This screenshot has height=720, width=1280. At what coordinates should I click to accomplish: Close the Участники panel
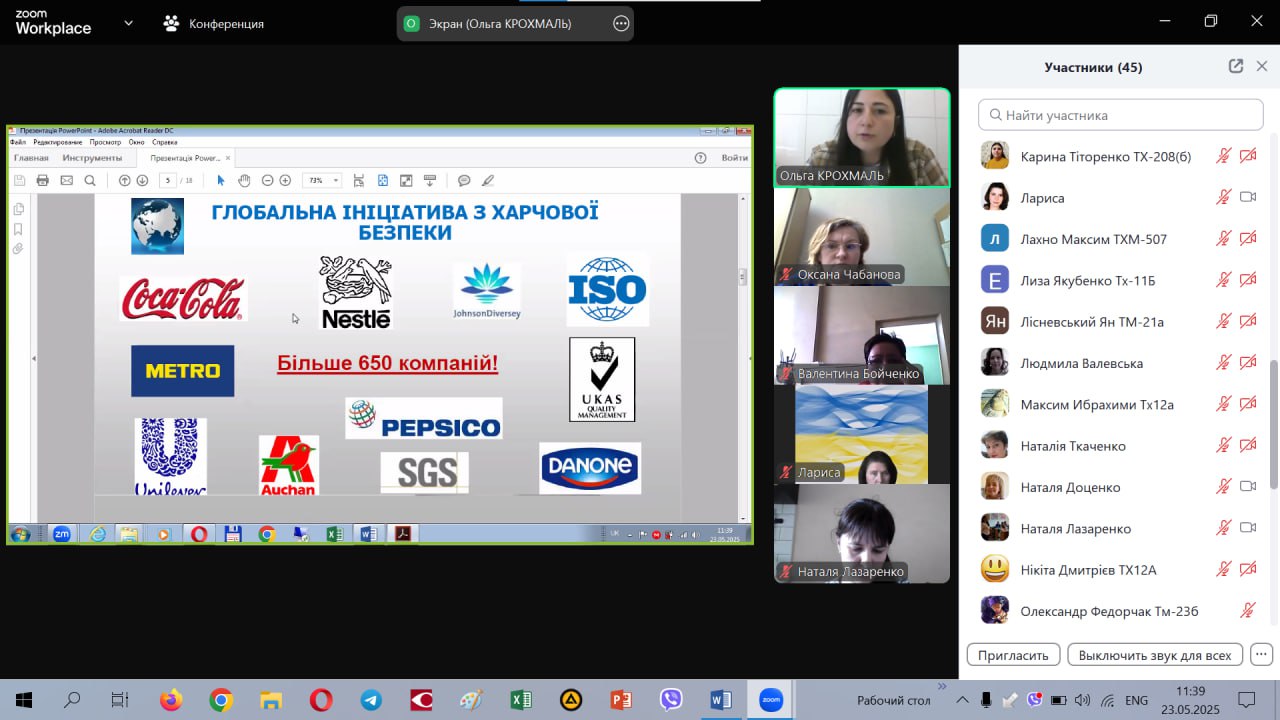coord(1262,66)
